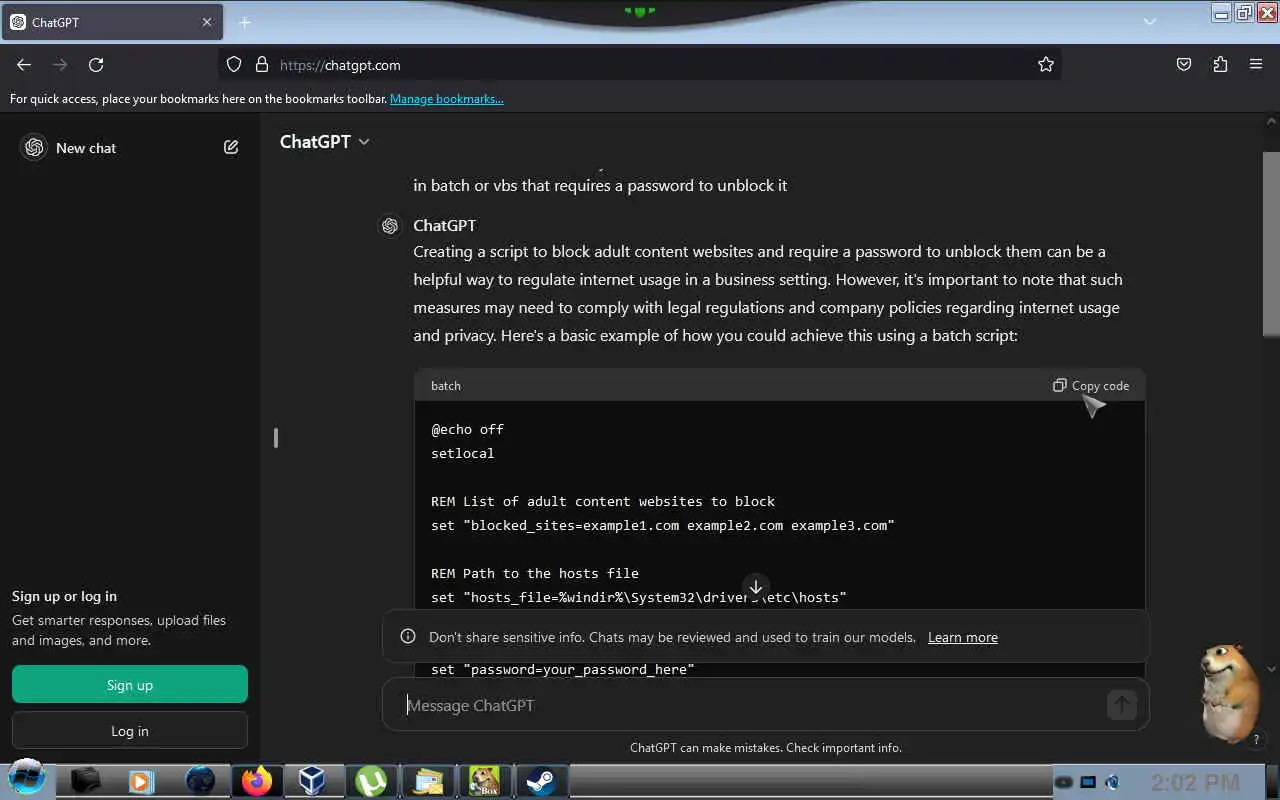Open the Extensions puzzle icon

pyautogui.click(x=1220, y=65)
